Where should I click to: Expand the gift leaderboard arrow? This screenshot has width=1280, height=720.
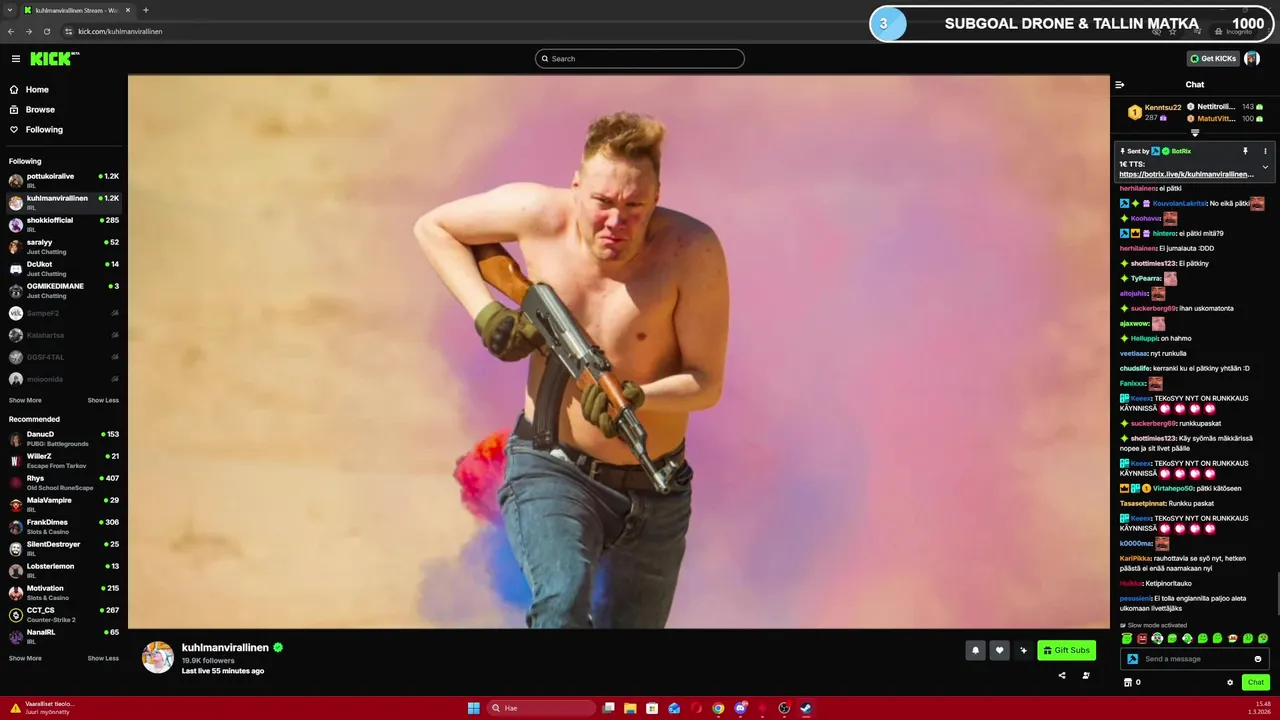coord(1195,132)
